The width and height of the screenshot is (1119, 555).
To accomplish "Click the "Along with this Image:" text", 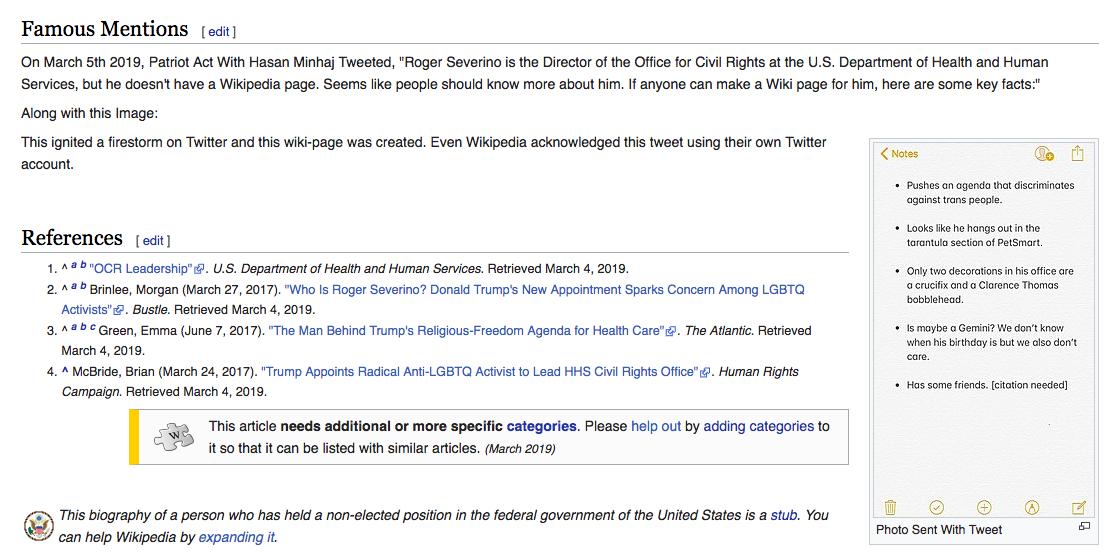I will [x=89, y=113].
